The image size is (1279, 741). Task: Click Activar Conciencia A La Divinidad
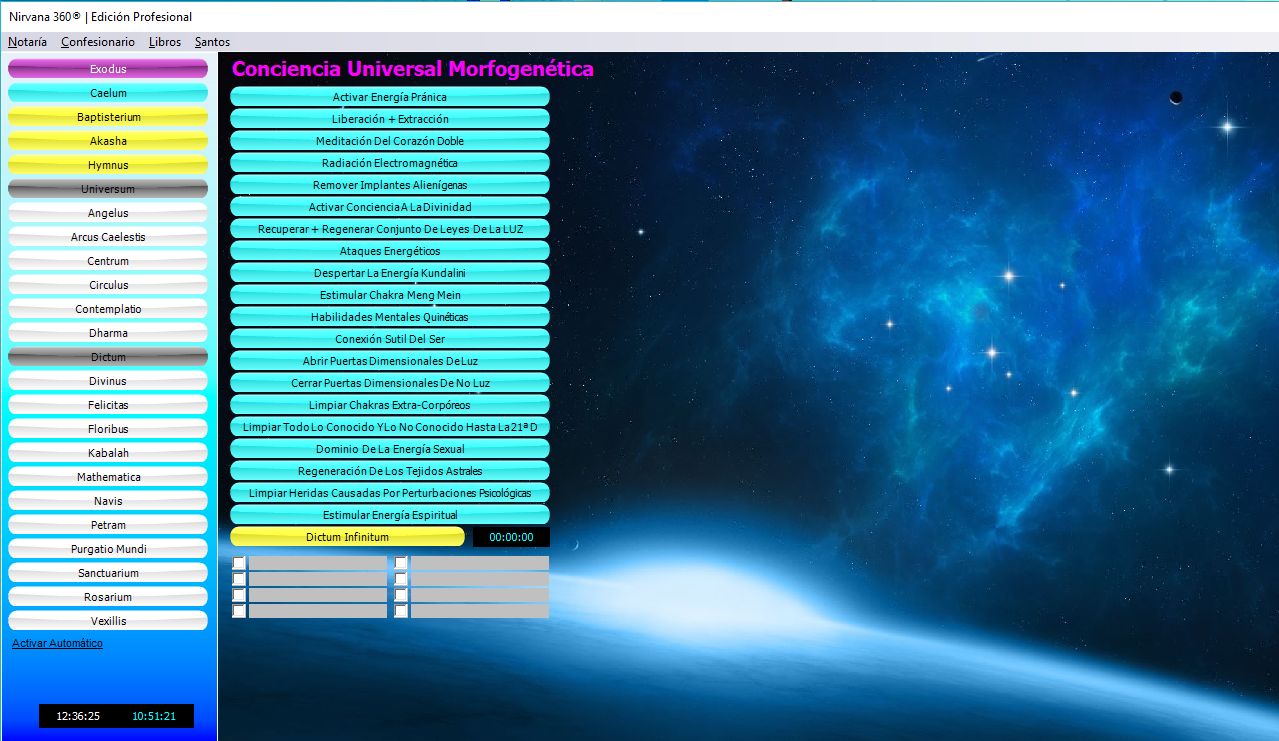coord(390,207)
